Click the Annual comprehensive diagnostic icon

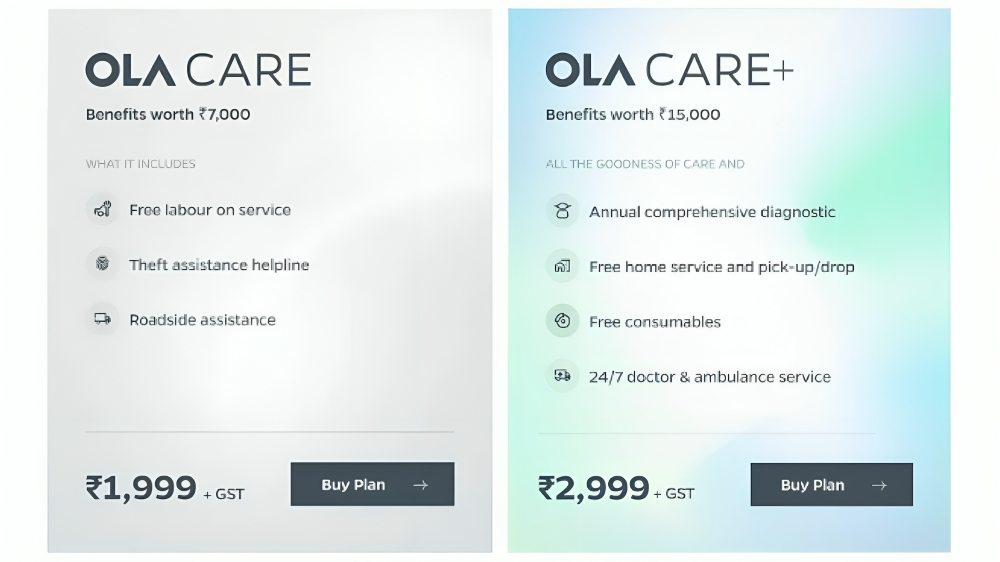tap(562, 211)
